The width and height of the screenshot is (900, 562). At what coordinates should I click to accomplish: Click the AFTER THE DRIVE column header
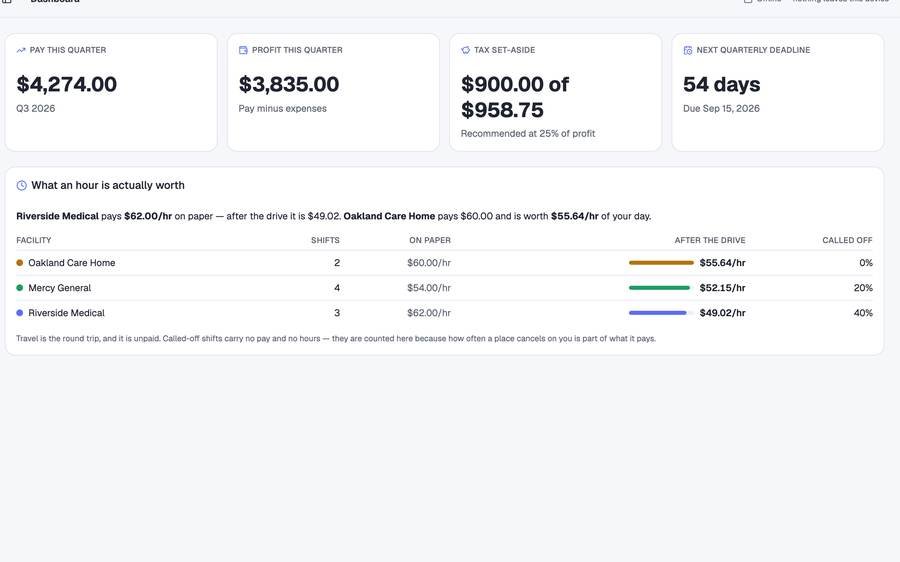pyautogui.click(x=710, y=241)
